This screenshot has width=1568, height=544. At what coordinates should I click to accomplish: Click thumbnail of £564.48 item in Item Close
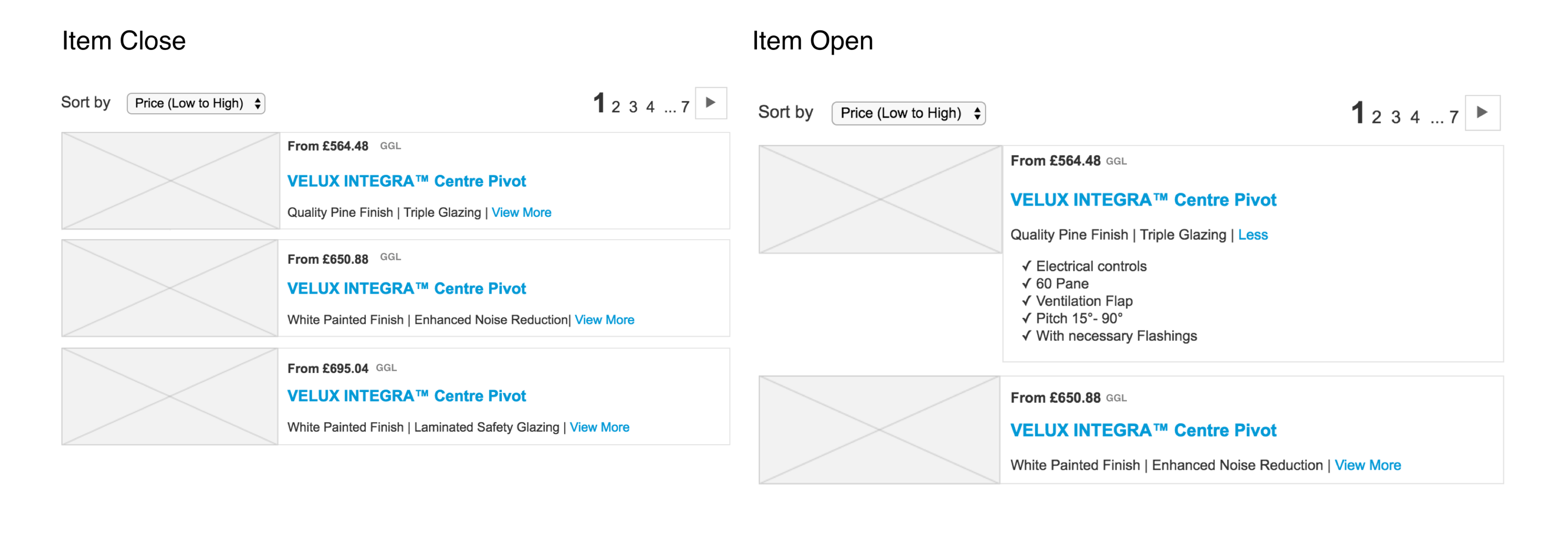coord(170,181)
